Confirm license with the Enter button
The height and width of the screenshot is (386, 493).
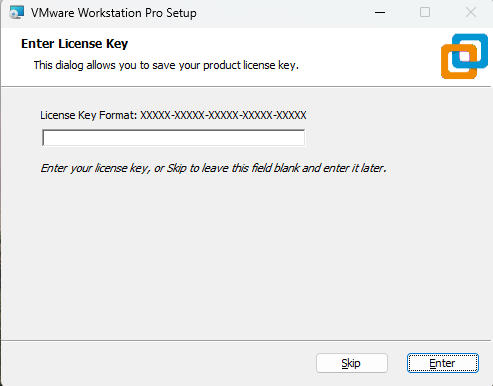tap(443, 363)
